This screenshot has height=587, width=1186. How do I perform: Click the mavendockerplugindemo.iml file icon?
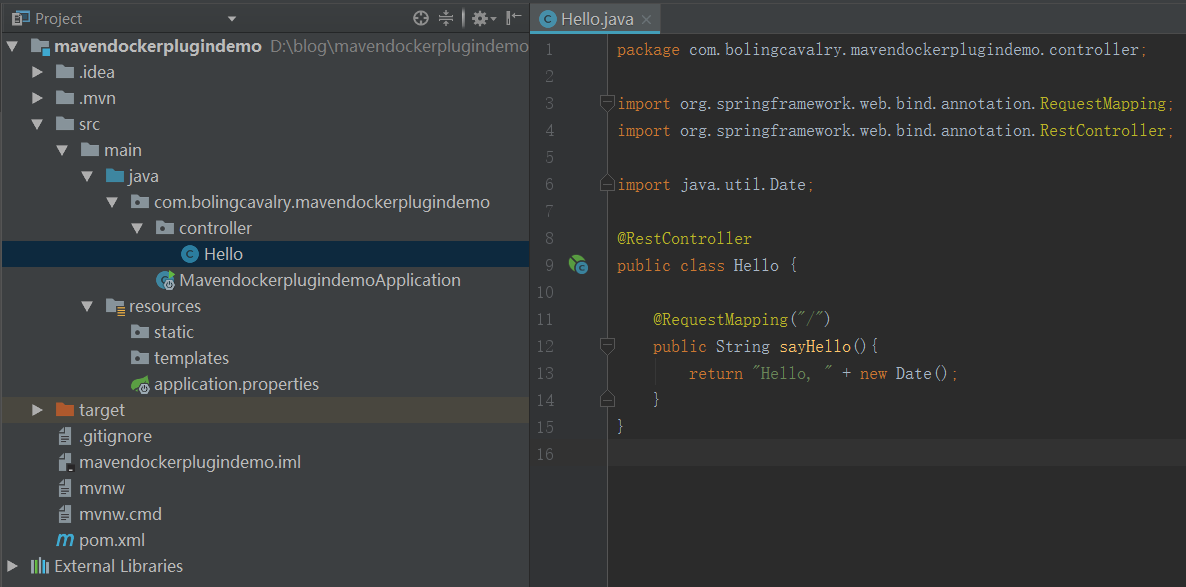pos(65,462)
